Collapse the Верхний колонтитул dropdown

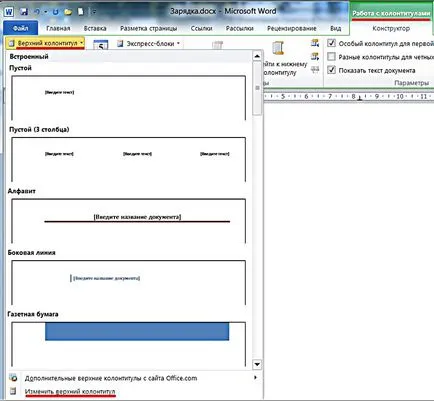(x=45, y=43)
